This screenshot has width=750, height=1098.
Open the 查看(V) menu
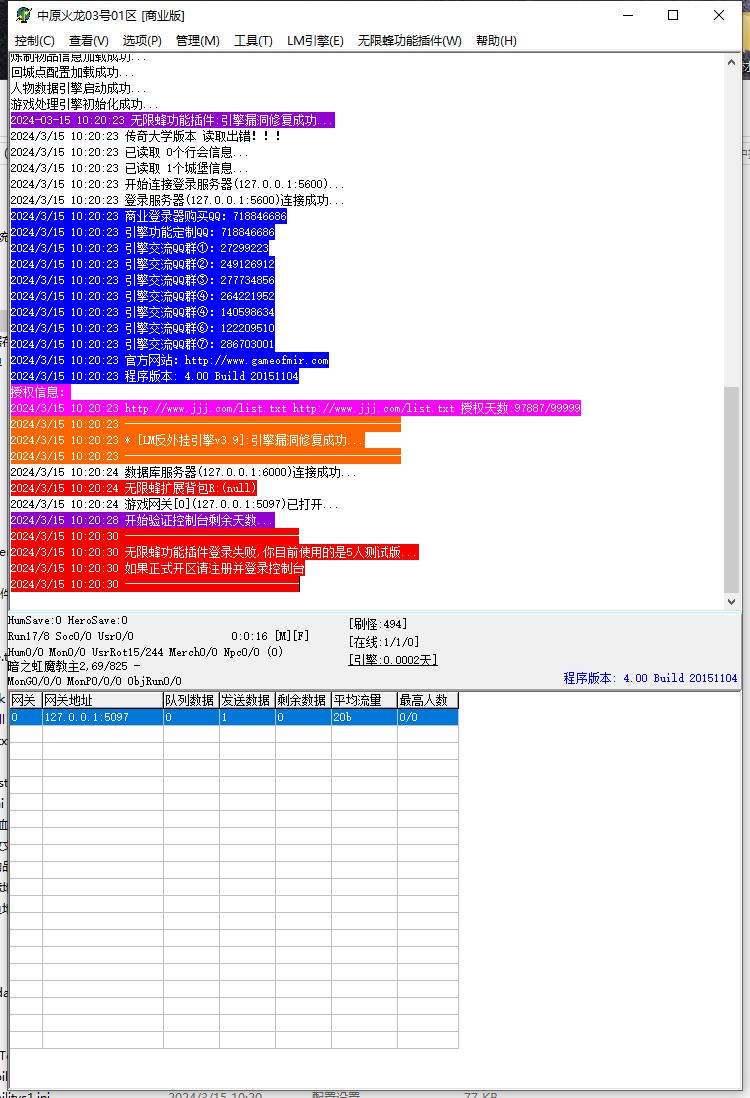pos(88,41)
